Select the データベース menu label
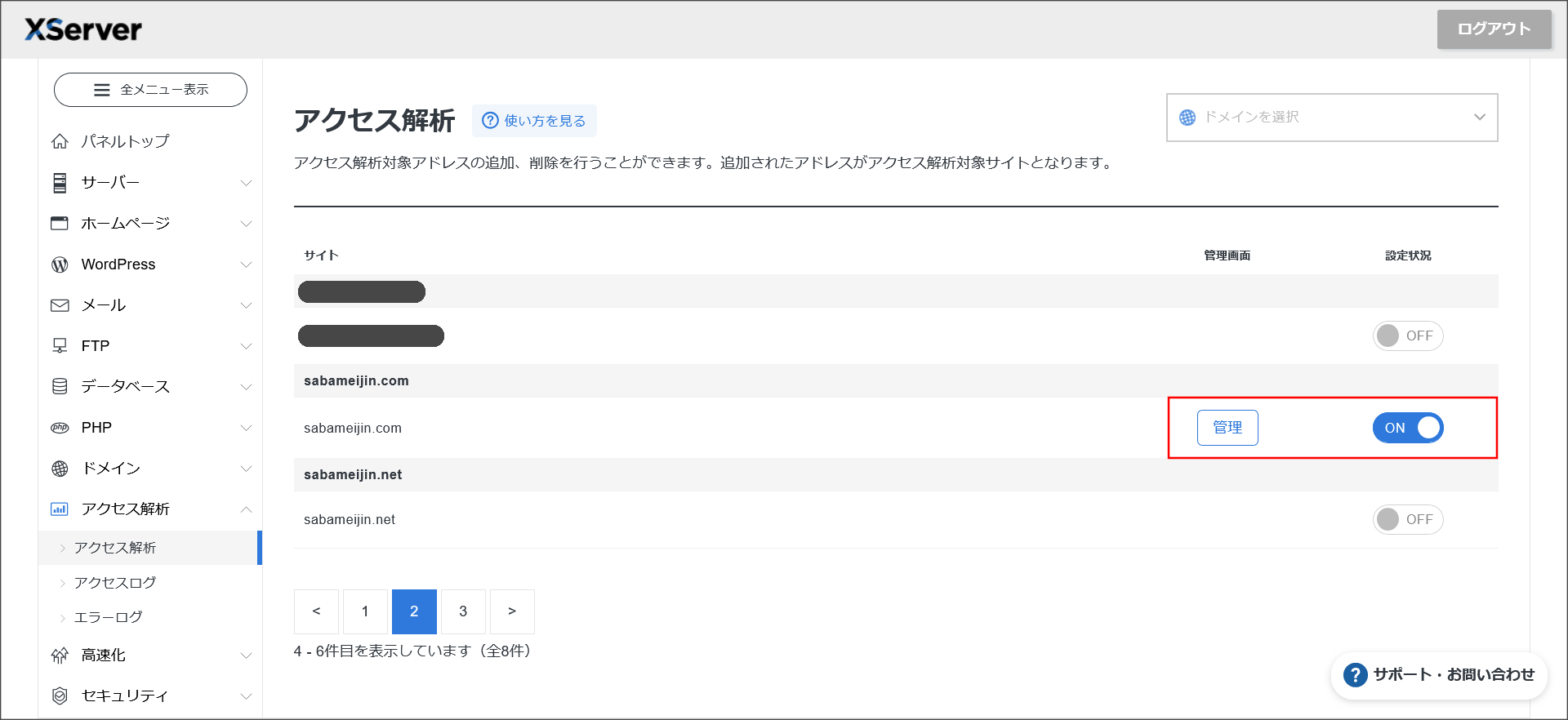This screenshot has height=720, width=1568. pyautogui.click(x=125, y=386)
